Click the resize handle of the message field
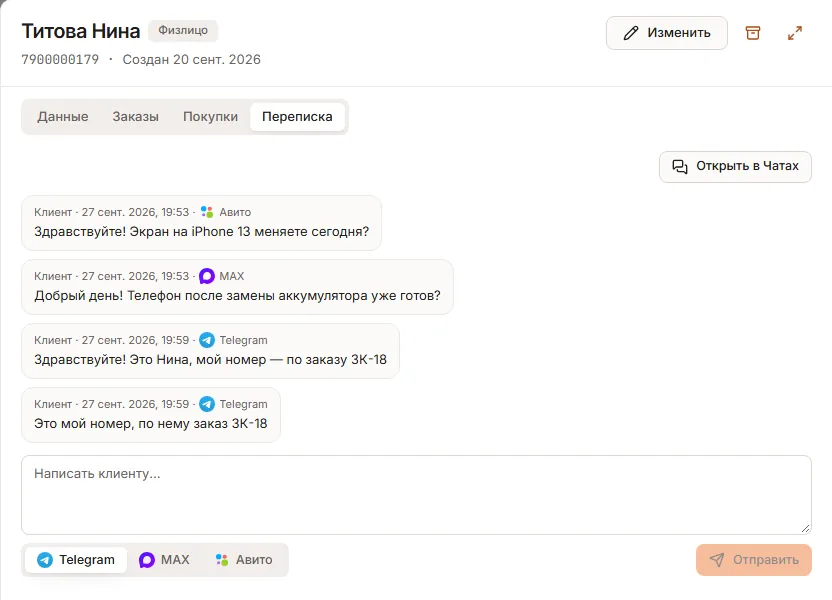832x600 pixels. (805, 528)
